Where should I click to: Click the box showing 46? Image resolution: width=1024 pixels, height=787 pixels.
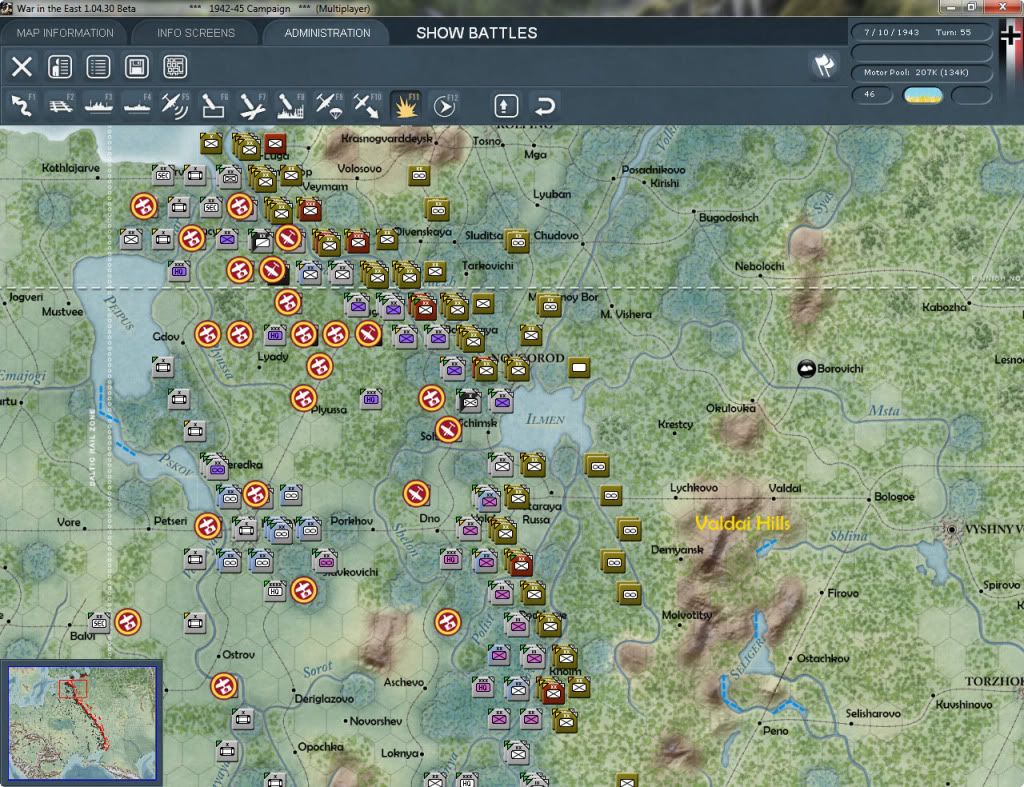tap(871, 95)
